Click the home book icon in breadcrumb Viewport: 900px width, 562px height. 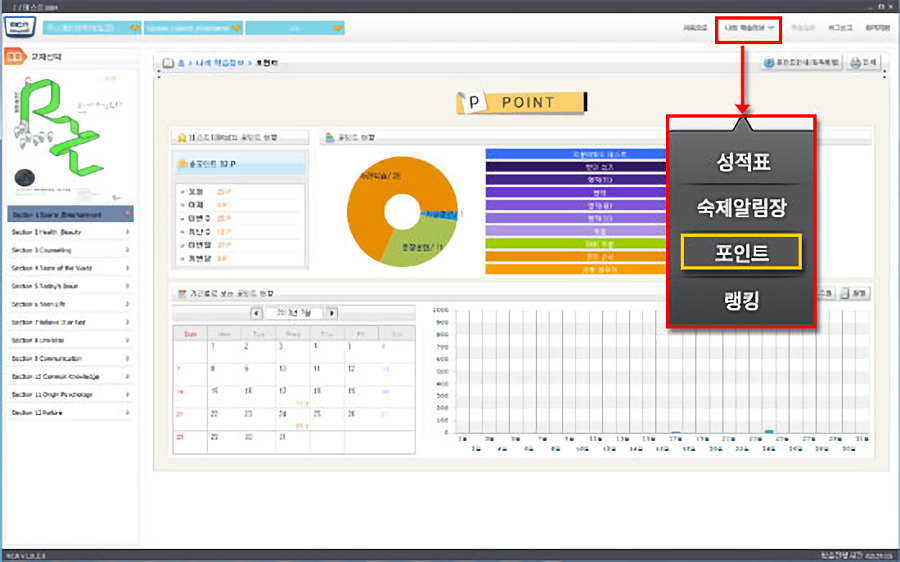169,63
